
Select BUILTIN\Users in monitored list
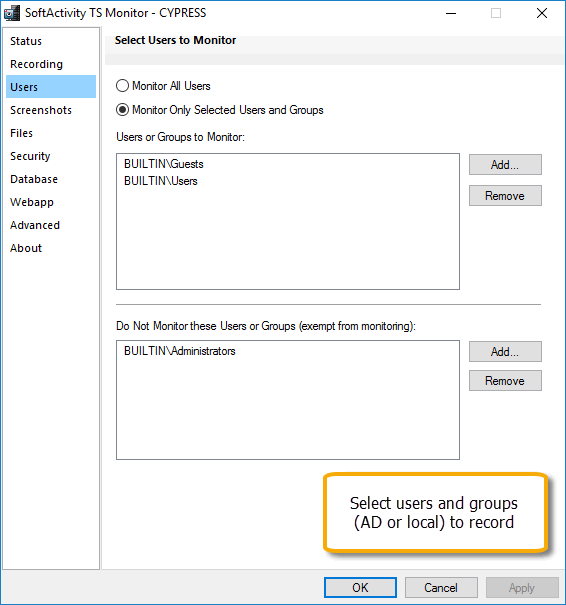[161, 181]
